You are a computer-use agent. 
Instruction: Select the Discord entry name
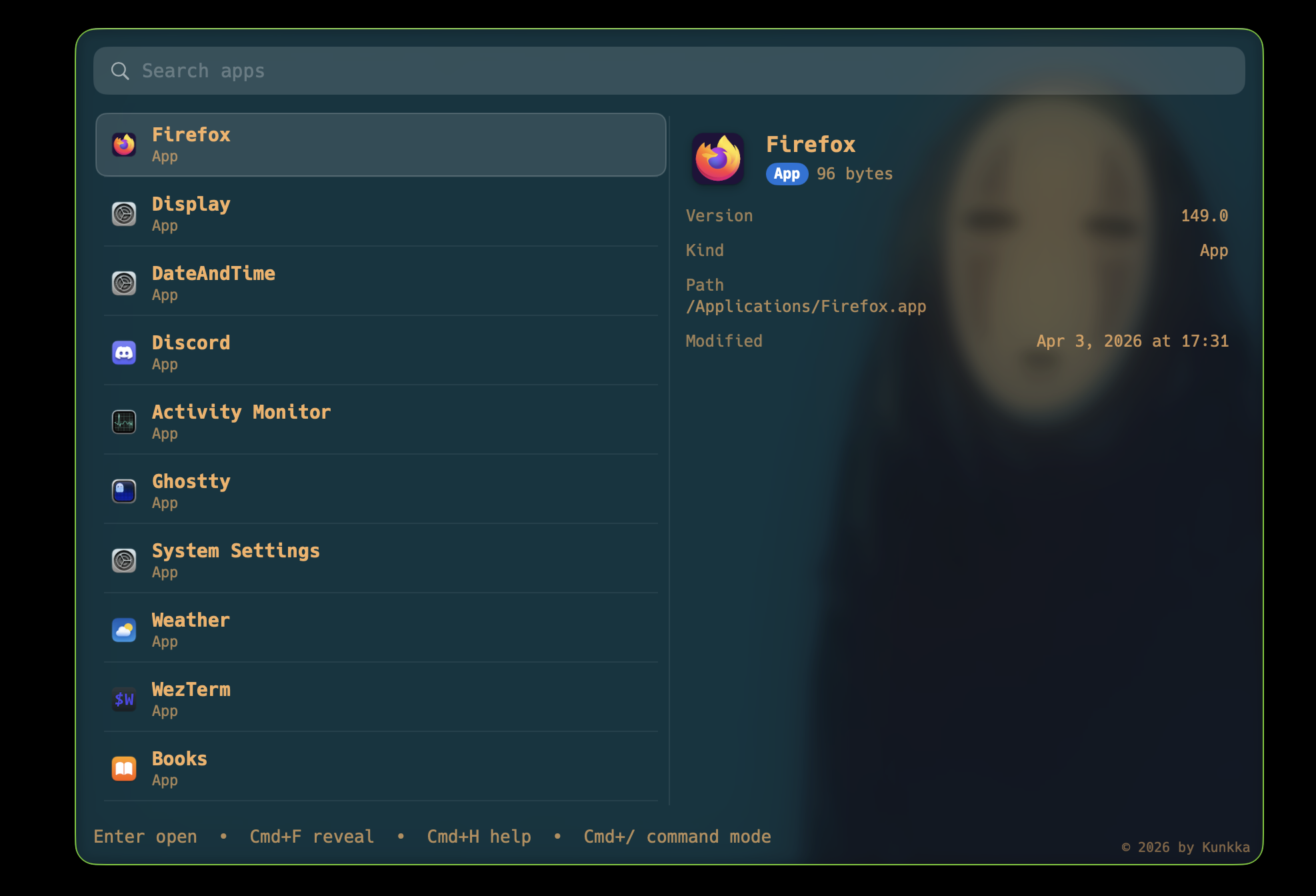pos(191,343)
